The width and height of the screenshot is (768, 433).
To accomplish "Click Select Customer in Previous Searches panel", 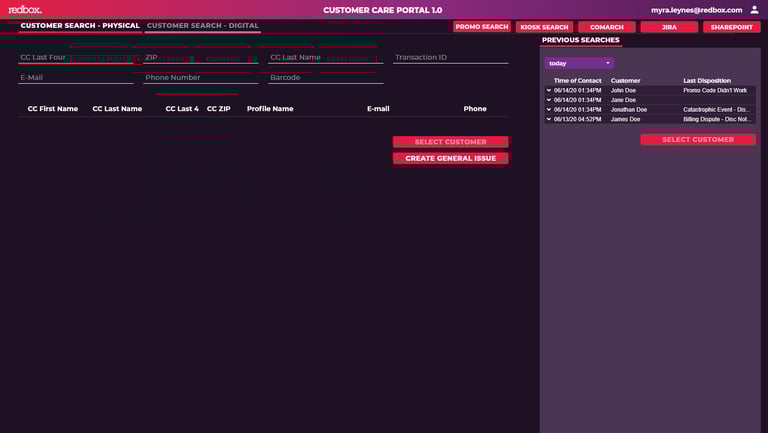I will click(697, 140).
